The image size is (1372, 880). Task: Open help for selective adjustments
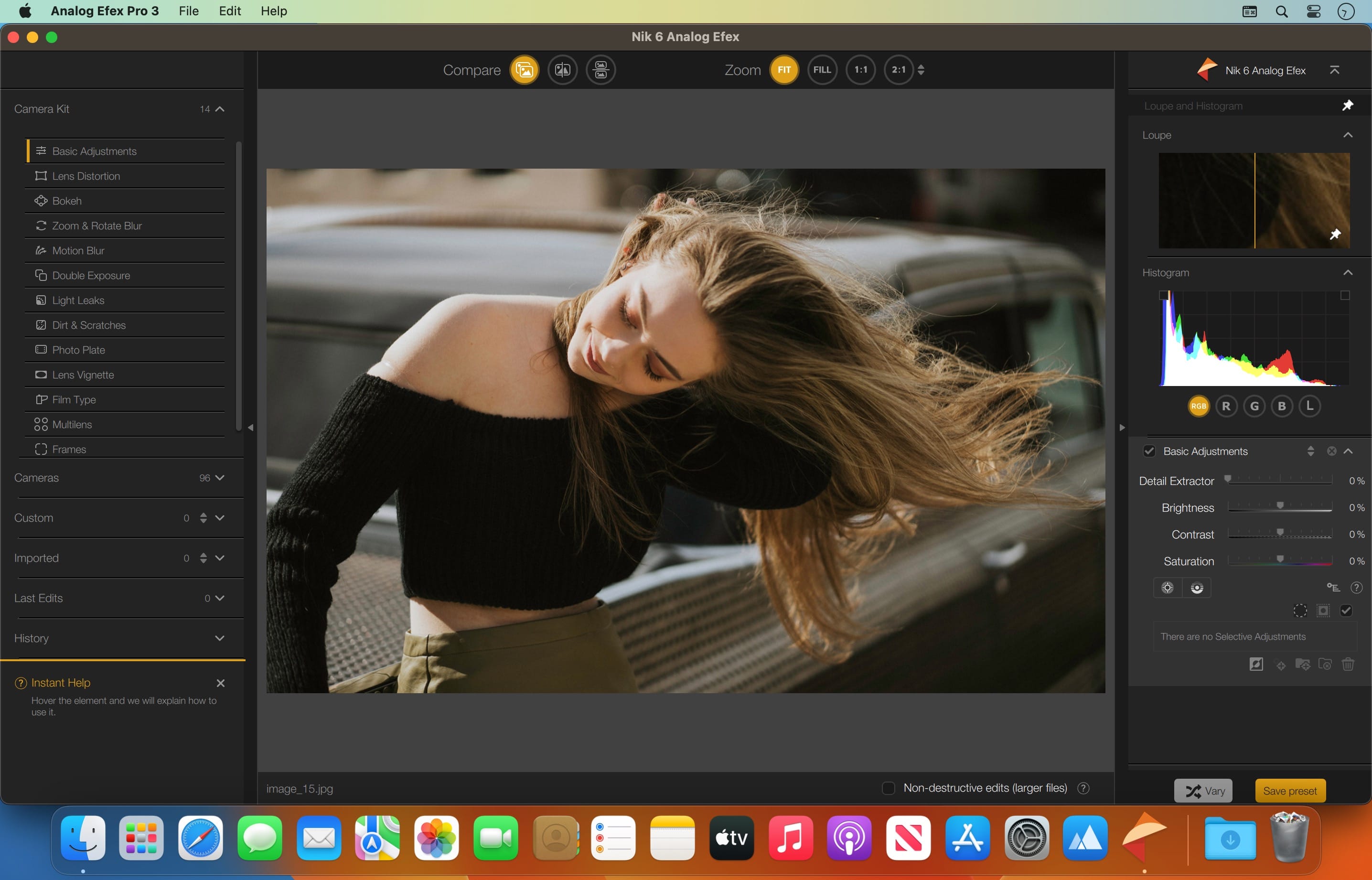pyautogui.click(x=1356, y=588)
